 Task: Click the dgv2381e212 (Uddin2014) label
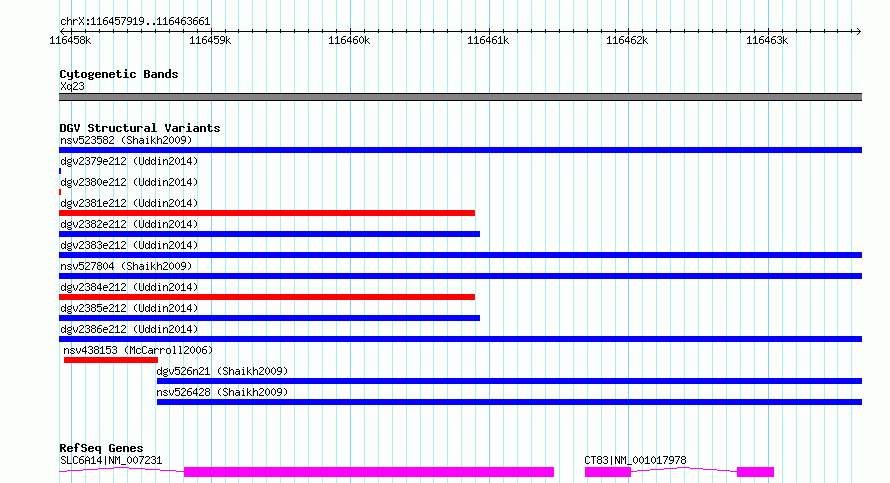click(x=129, y=203)
